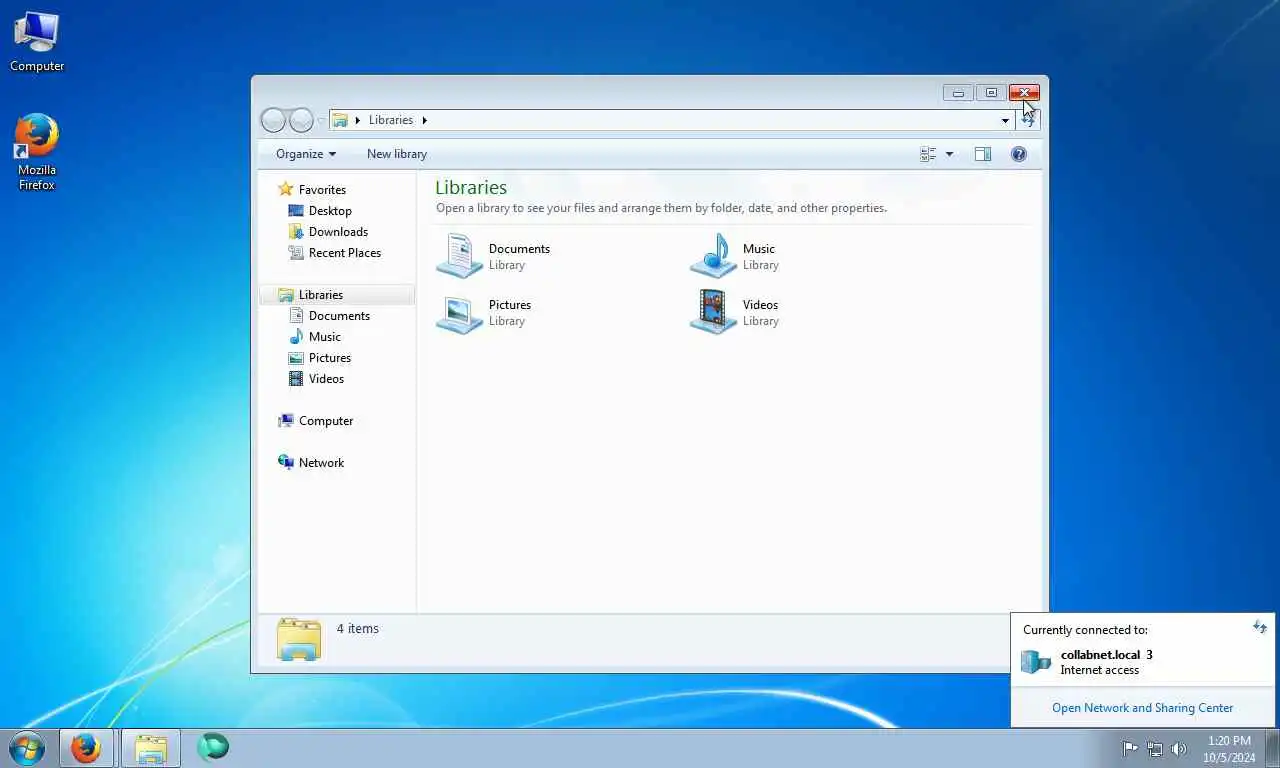The width and height of the screenshot is (1280, 768).
Task: Click the network building icon in flyout
Action: click(1036, 661)
